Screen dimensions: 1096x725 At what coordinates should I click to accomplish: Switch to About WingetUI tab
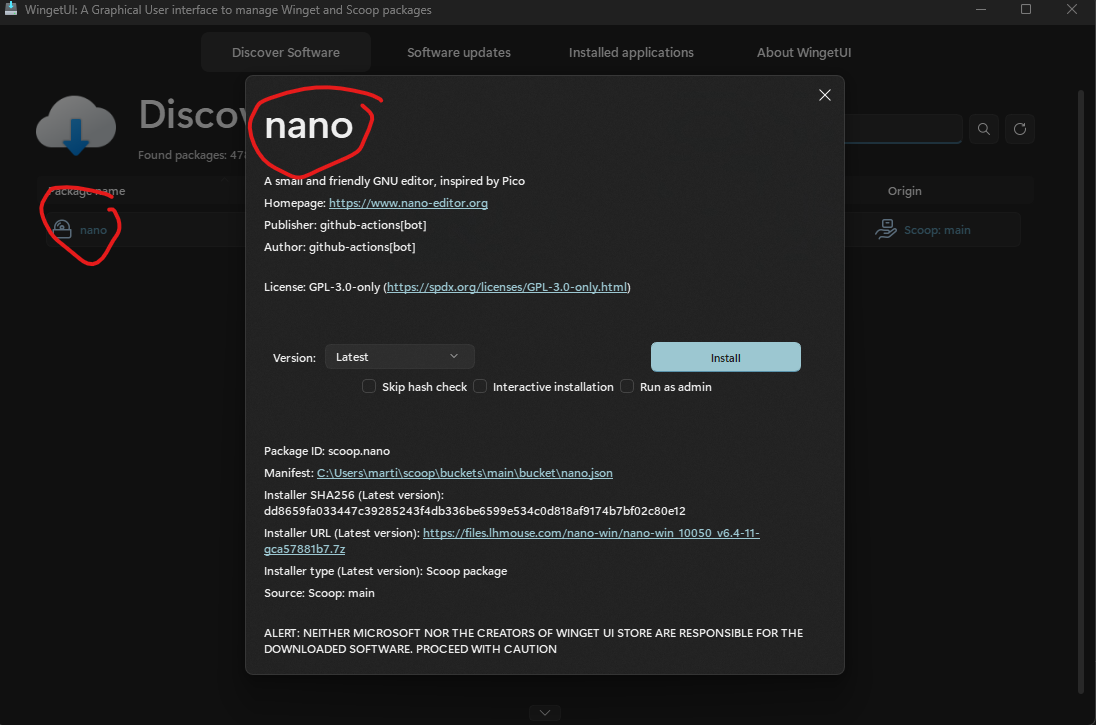pyautogui.click(x=804, y=52)
